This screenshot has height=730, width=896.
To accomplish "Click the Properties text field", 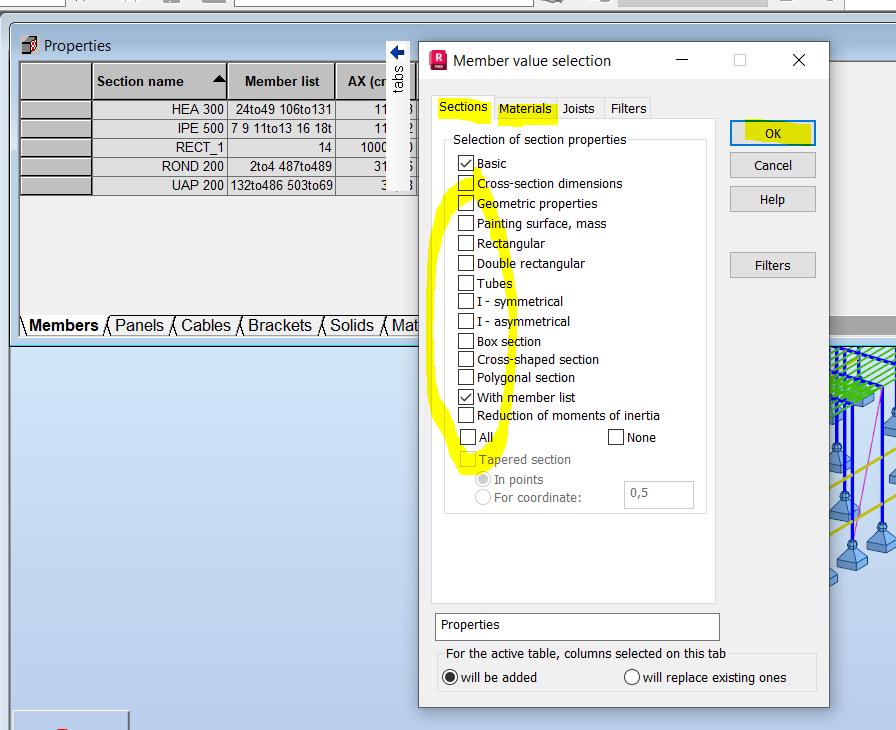I will point(577,627).
